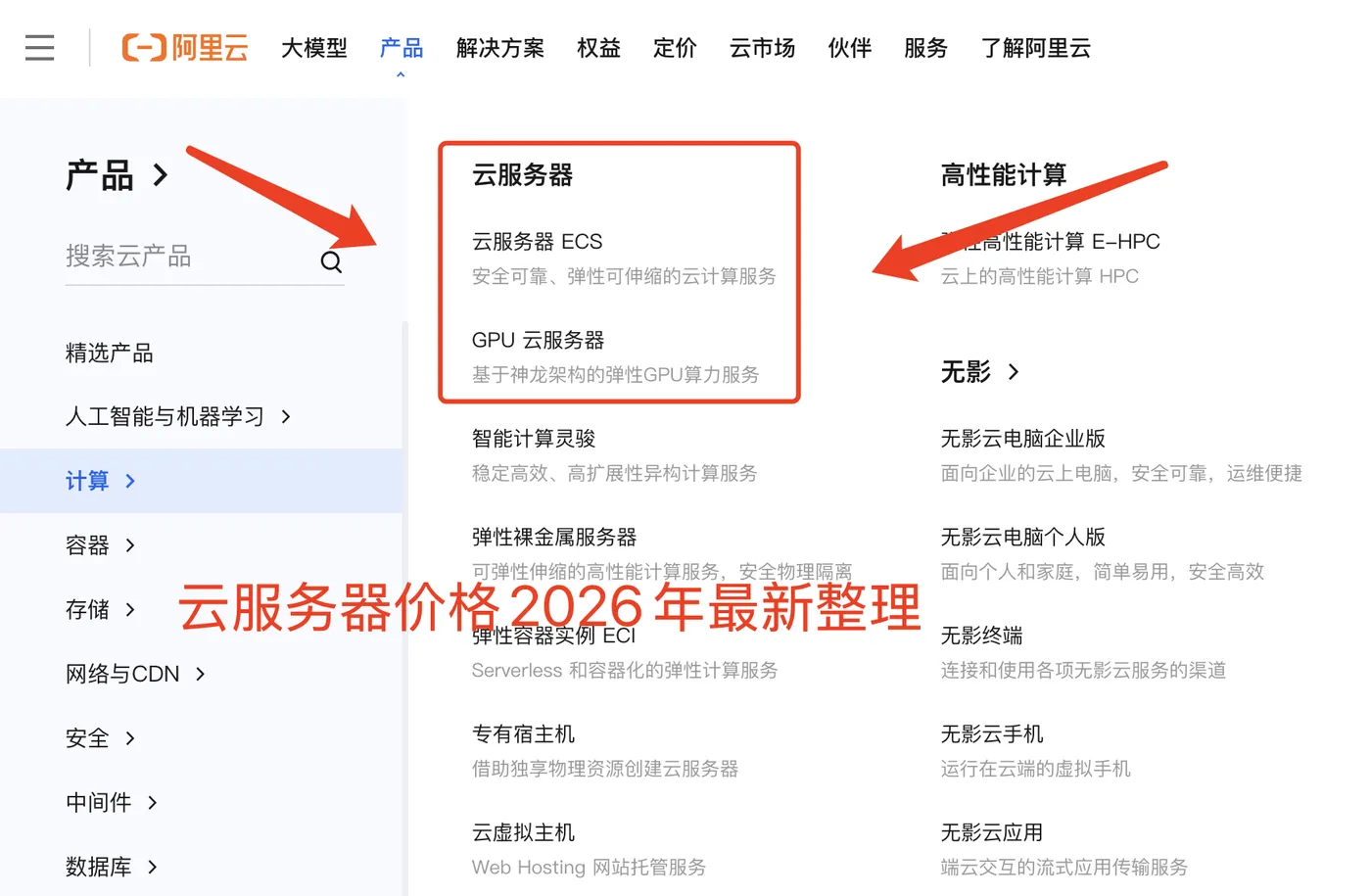Click the arrow next to 无影
The width and height of the screenshot is (1371, 896).
[1014, 372]
